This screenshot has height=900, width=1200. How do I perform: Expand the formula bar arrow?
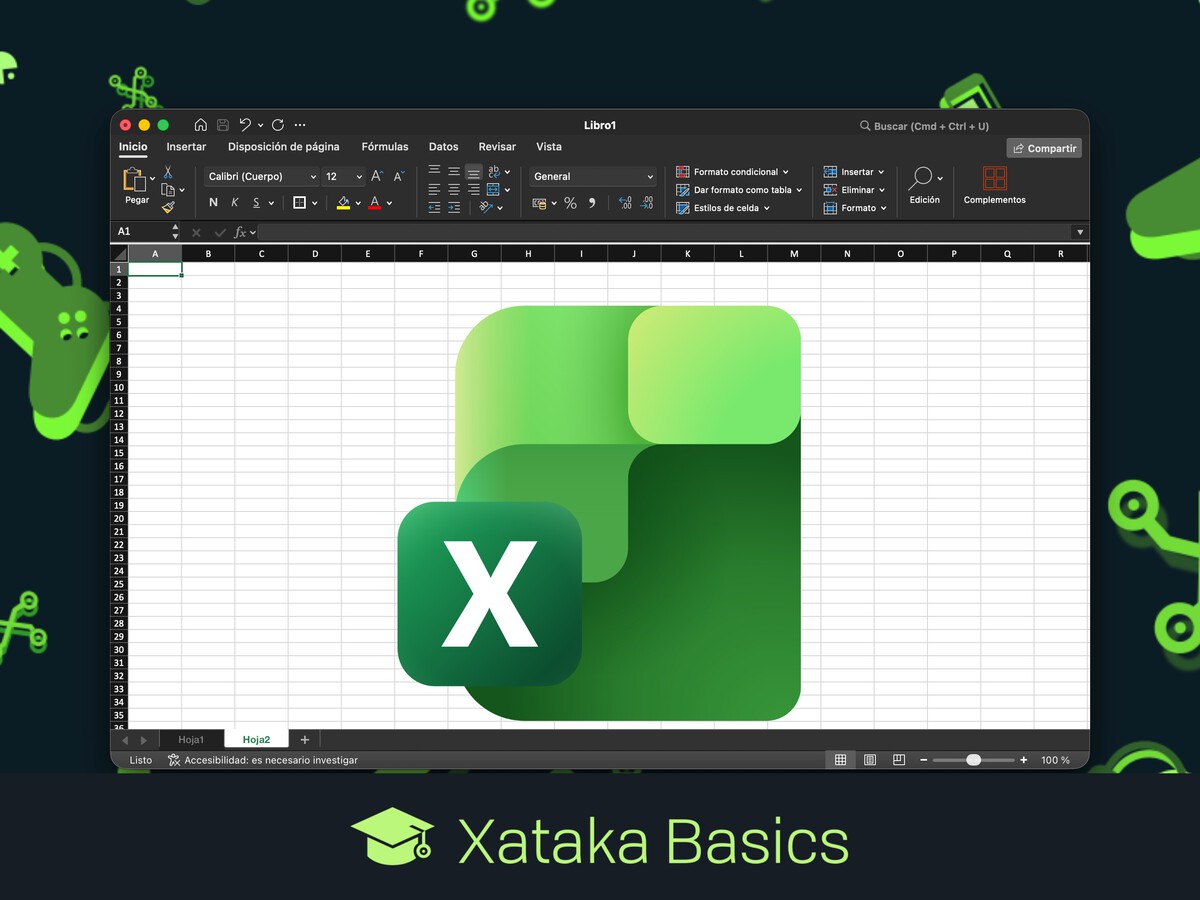tap(1079, 232)
